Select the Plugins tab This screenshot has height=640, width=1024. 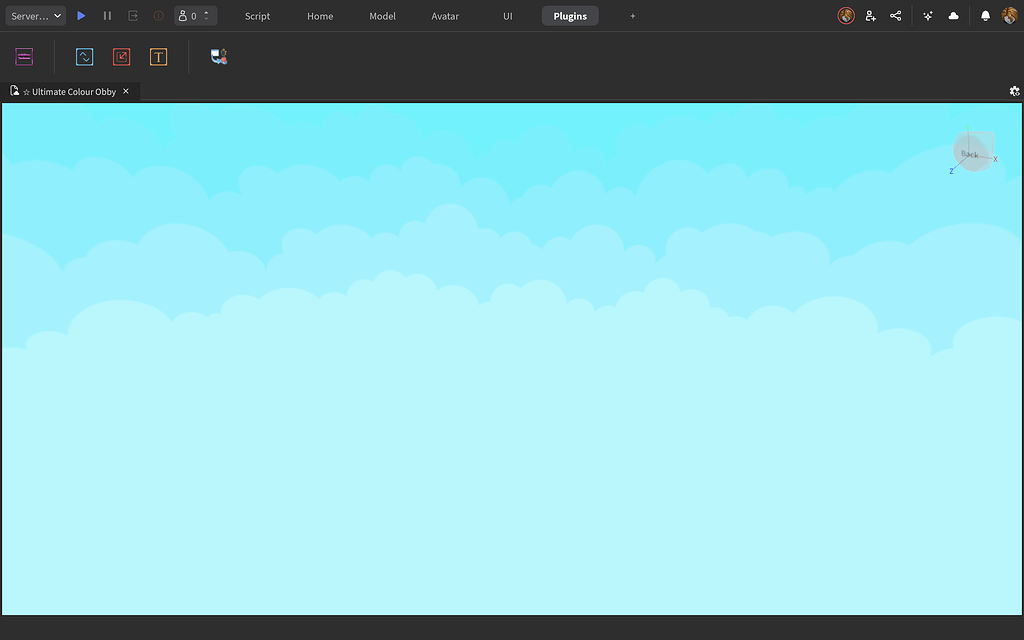[x=570, y=16]
